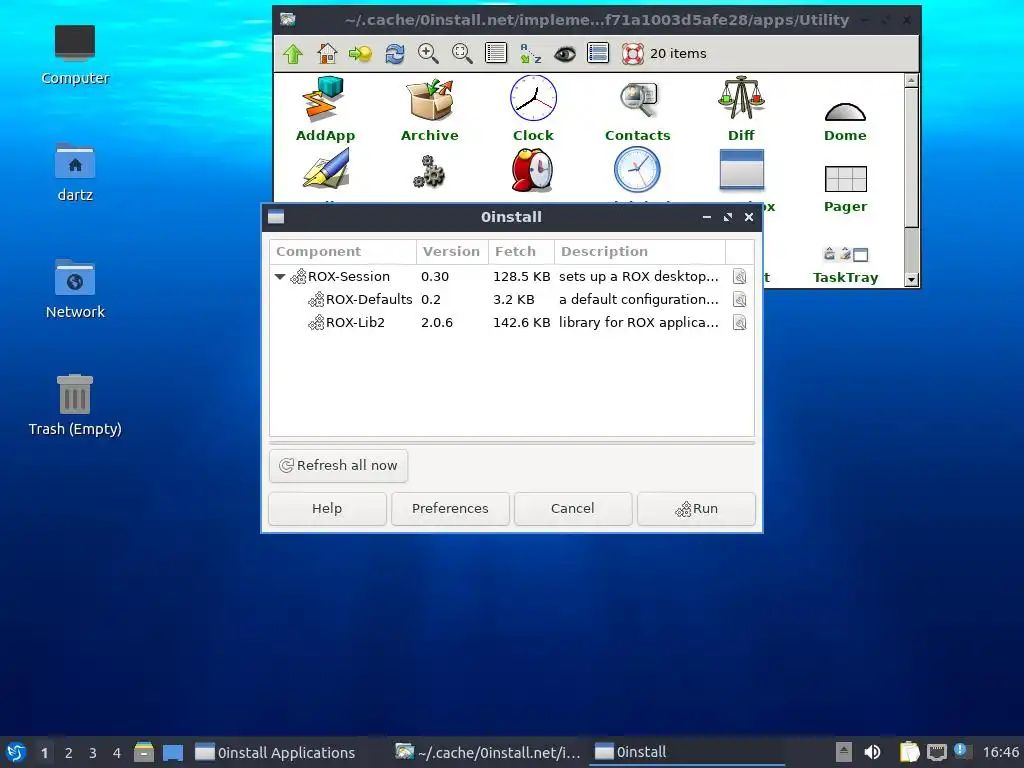
Task: Click Refresh all now button
Action: [338, 466]
